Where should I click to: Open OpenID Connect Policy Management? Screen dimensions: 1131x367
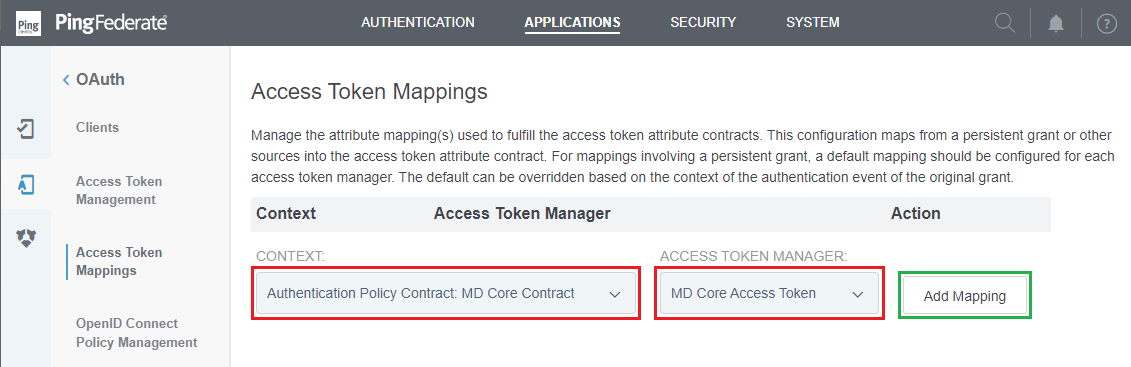tap(136, 332)
